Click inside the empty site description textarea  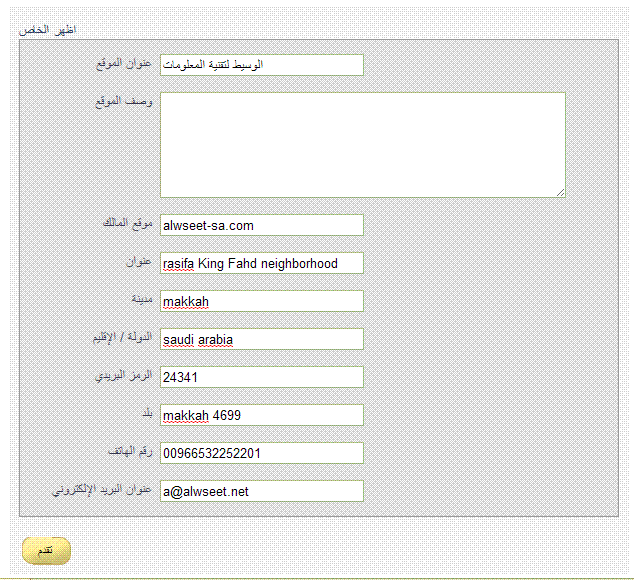click(x=362, y=145)
